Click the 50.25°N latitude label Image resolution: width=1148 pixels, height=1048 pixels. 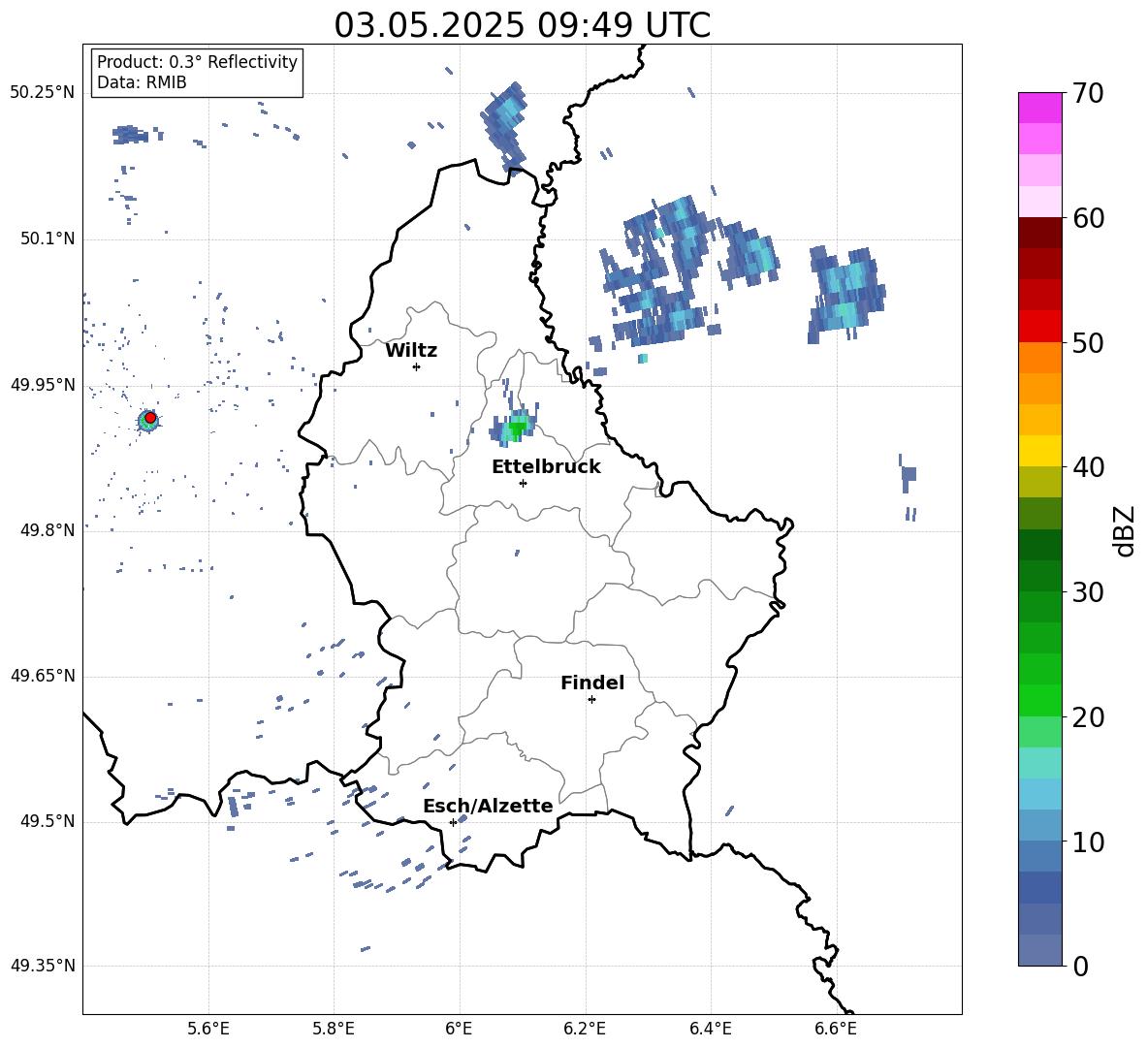click(x=43, y=93)
